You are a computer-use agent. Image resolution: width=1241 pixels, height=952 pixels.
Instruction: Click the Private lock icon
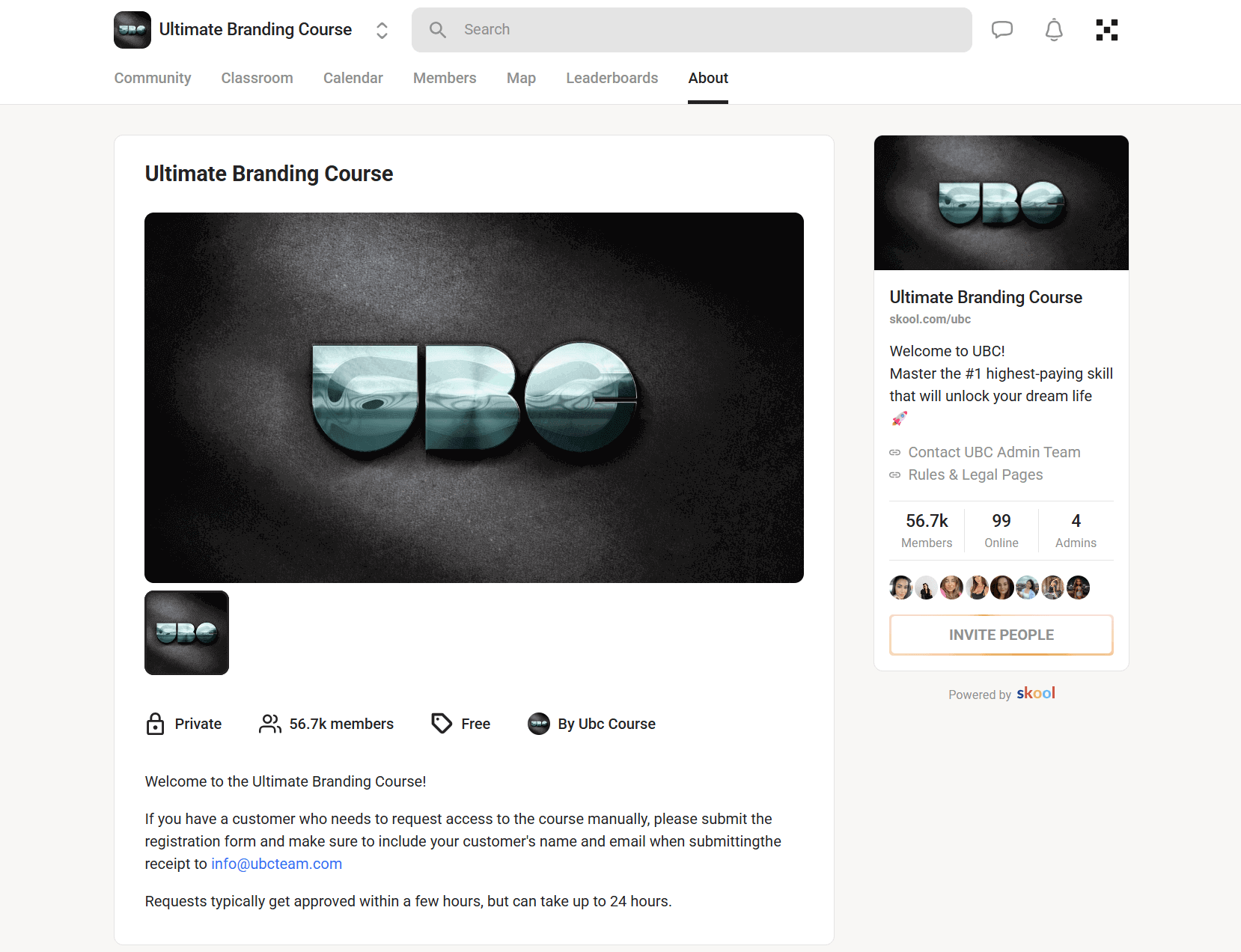(x=155, y=724)
